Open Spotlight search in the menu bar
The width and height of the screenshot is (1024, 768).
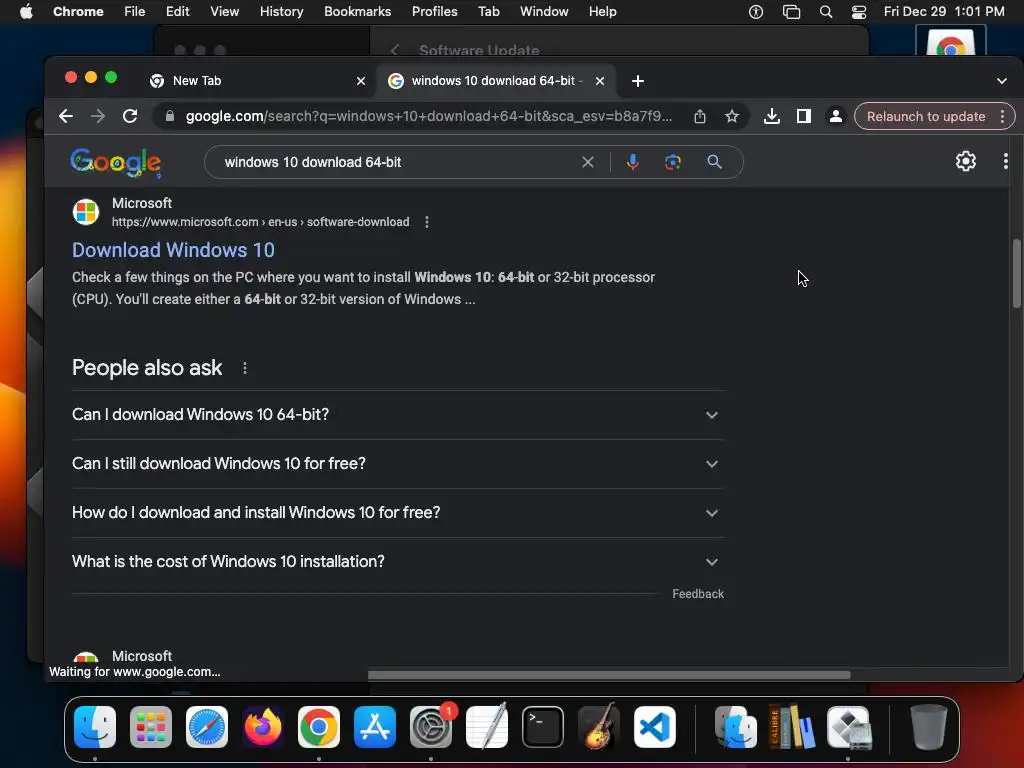point(825,11)
